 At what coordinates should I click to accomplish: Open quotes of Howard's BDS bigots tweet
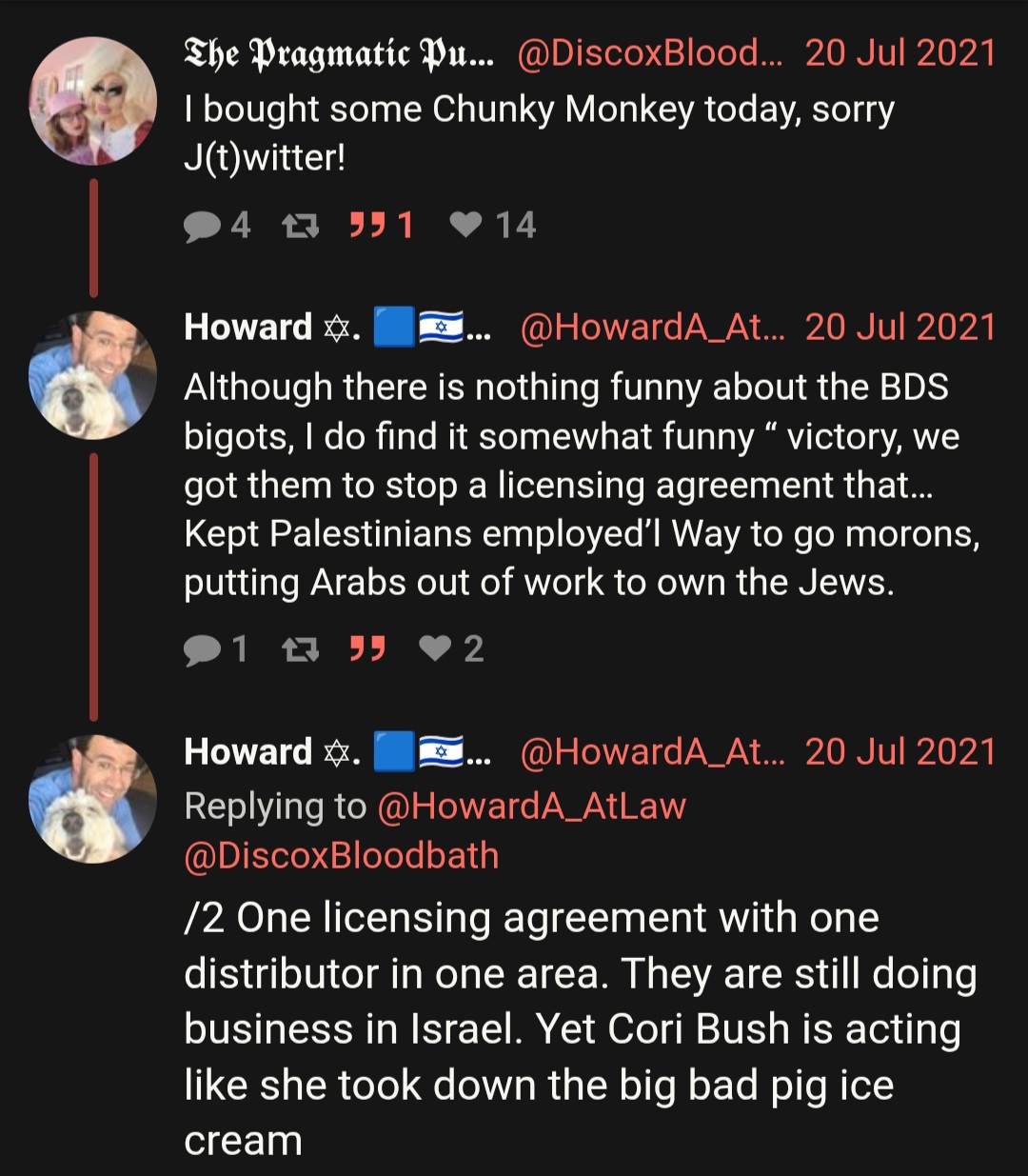[x=367, y=649]
